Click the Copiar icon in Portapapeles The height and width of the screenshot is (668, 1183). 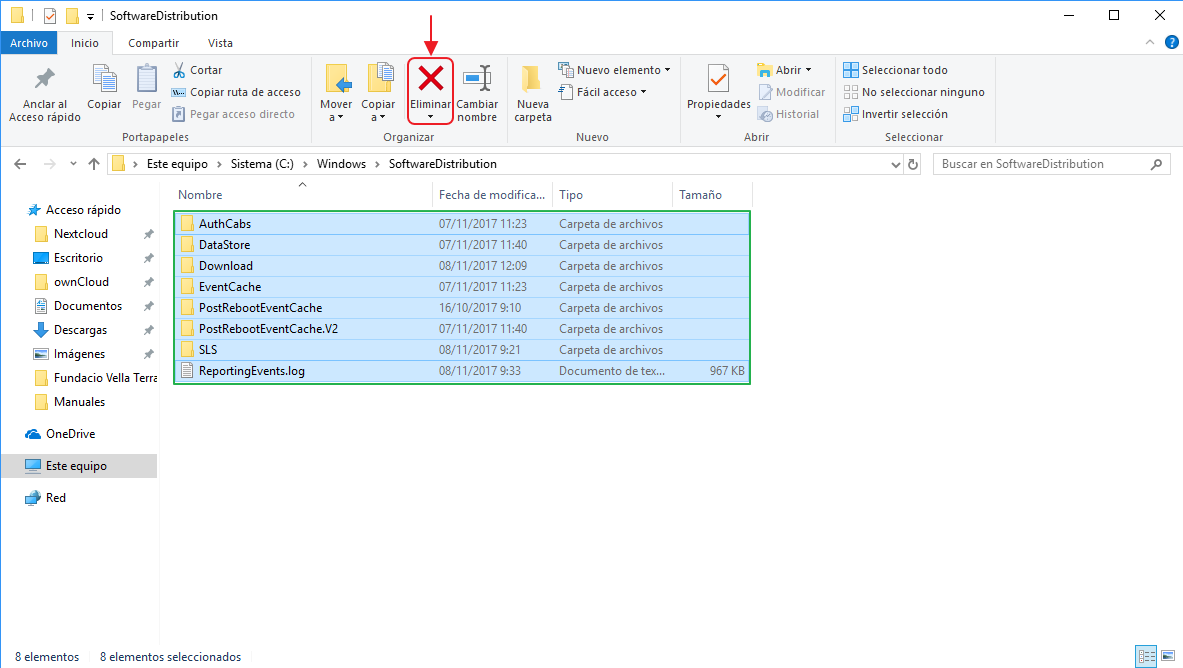click(x=104, y=79)
